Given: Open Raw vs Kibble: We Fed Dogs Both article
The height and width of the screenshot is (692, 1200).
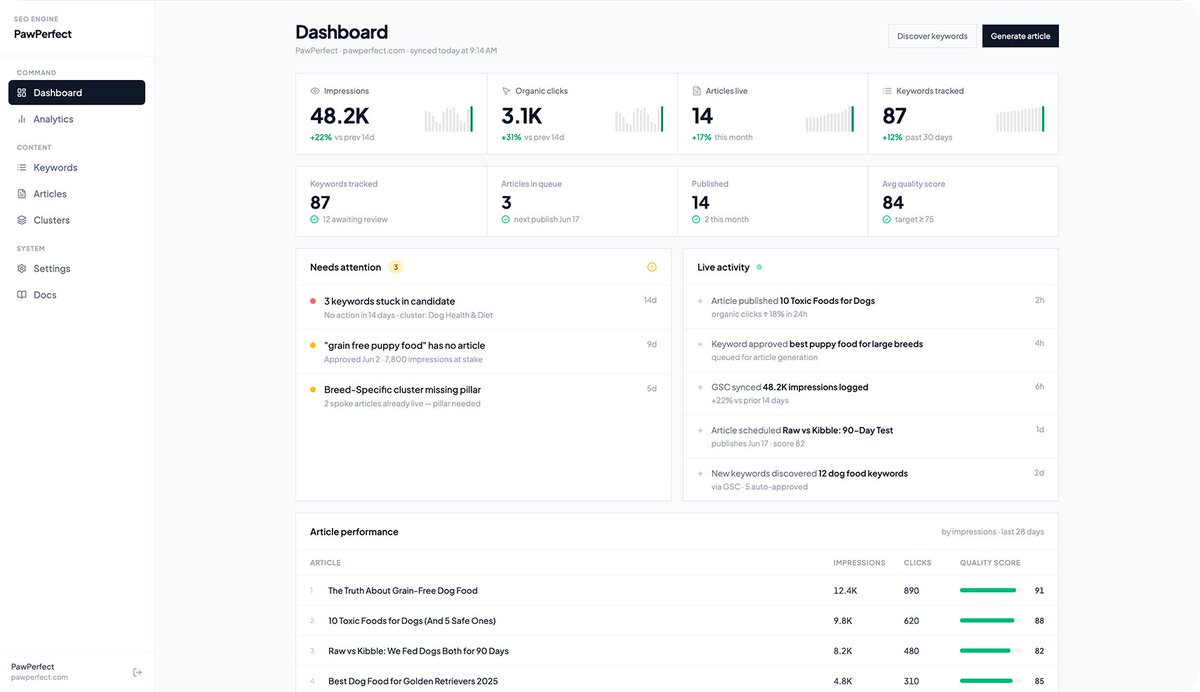Looking at the screenshot, I should (x=418, y=651).
